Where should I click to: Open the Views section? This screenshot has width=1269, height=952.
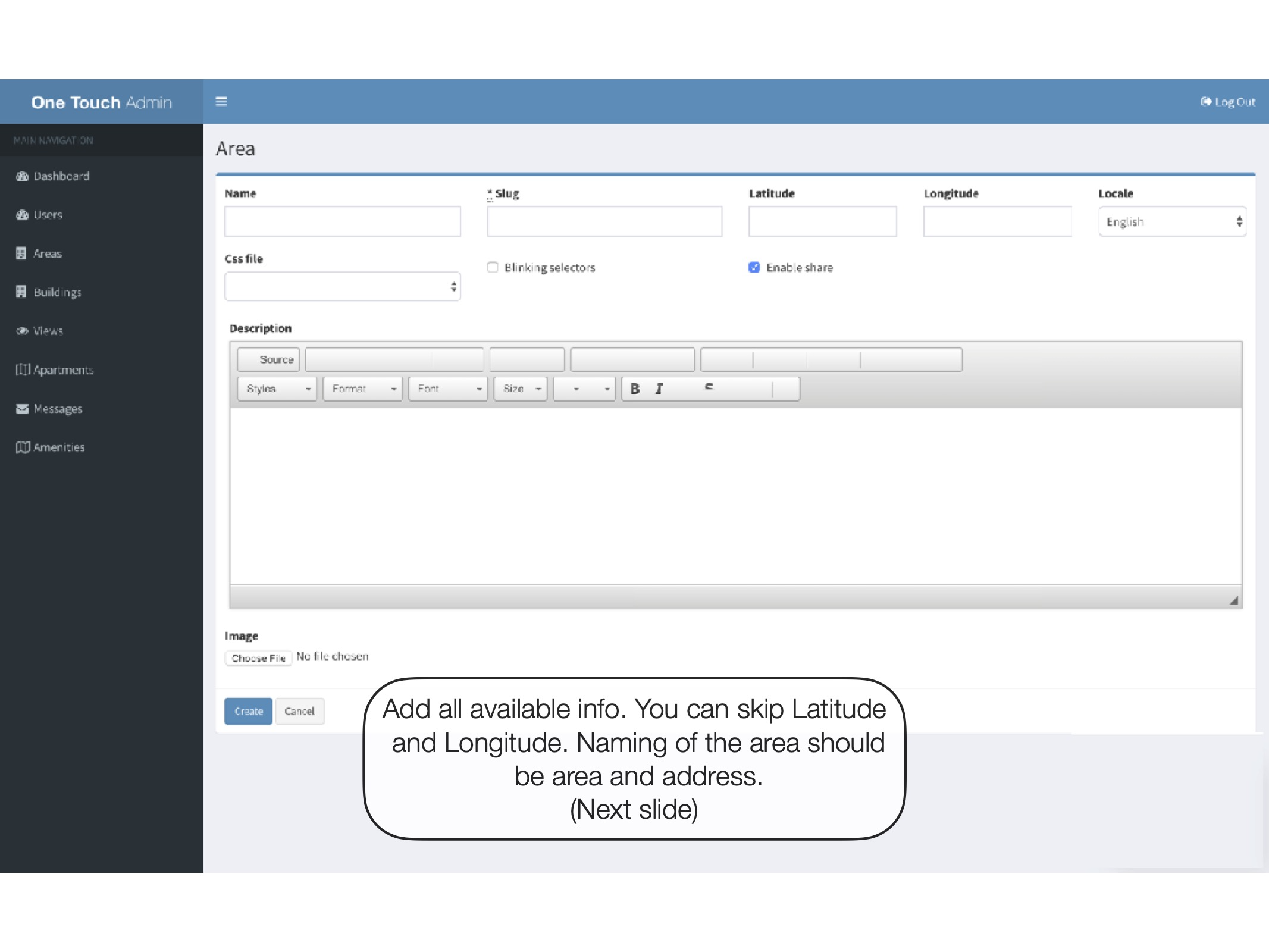[x=48, y=331]
